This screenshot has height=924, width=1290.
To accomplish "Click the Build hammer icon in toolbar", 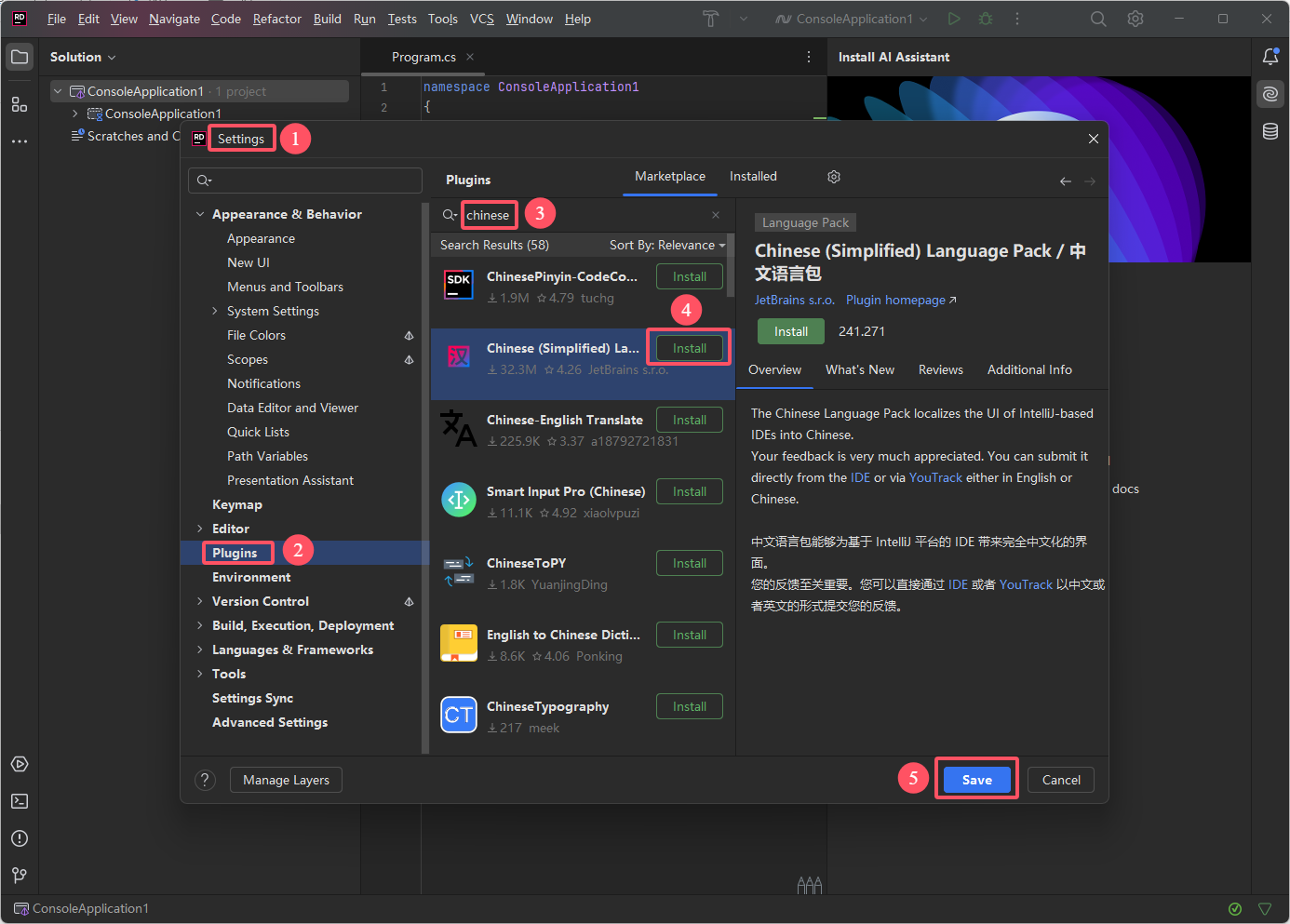I will 710,19.
